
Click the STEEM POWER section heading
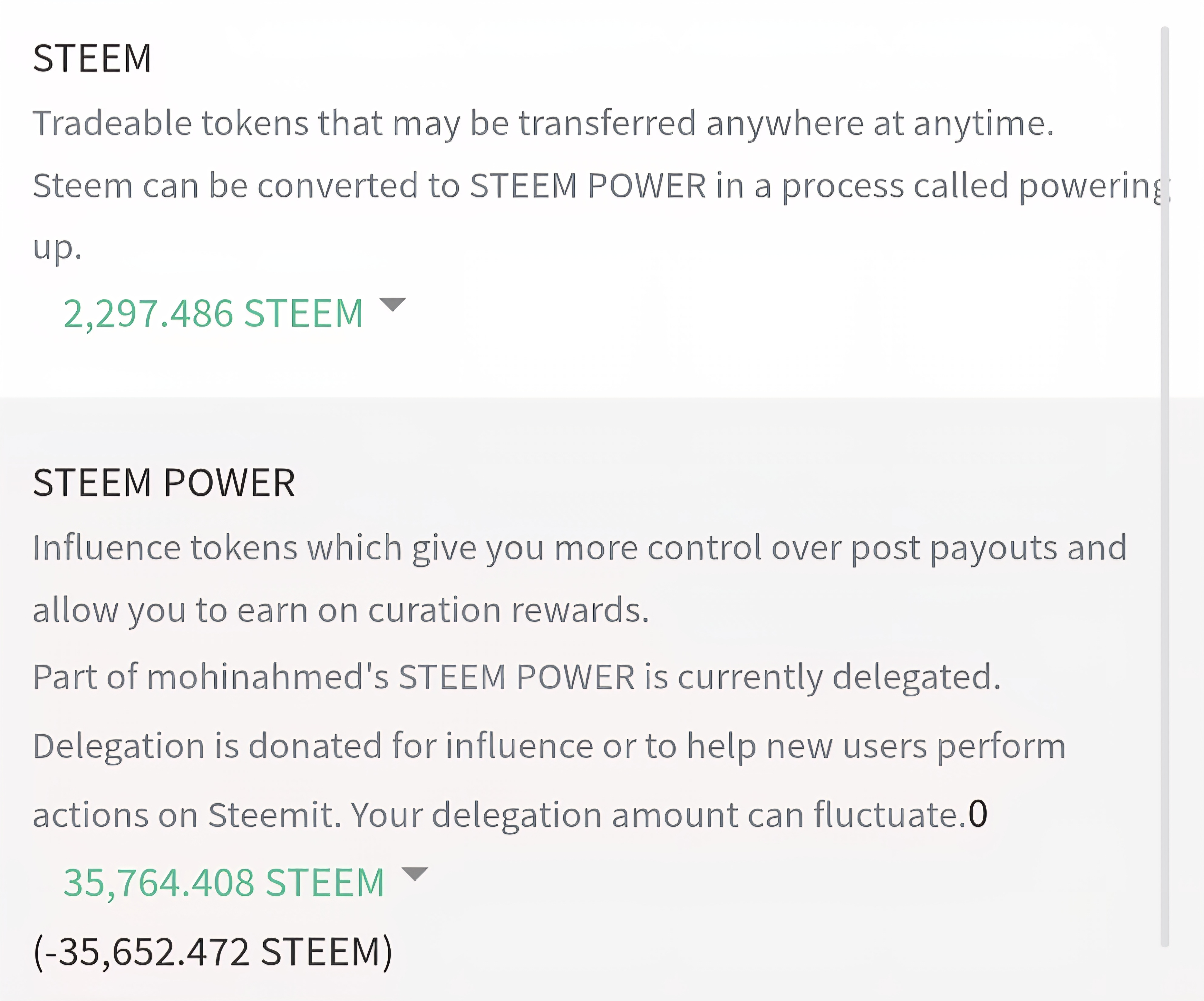click(164, 483)
